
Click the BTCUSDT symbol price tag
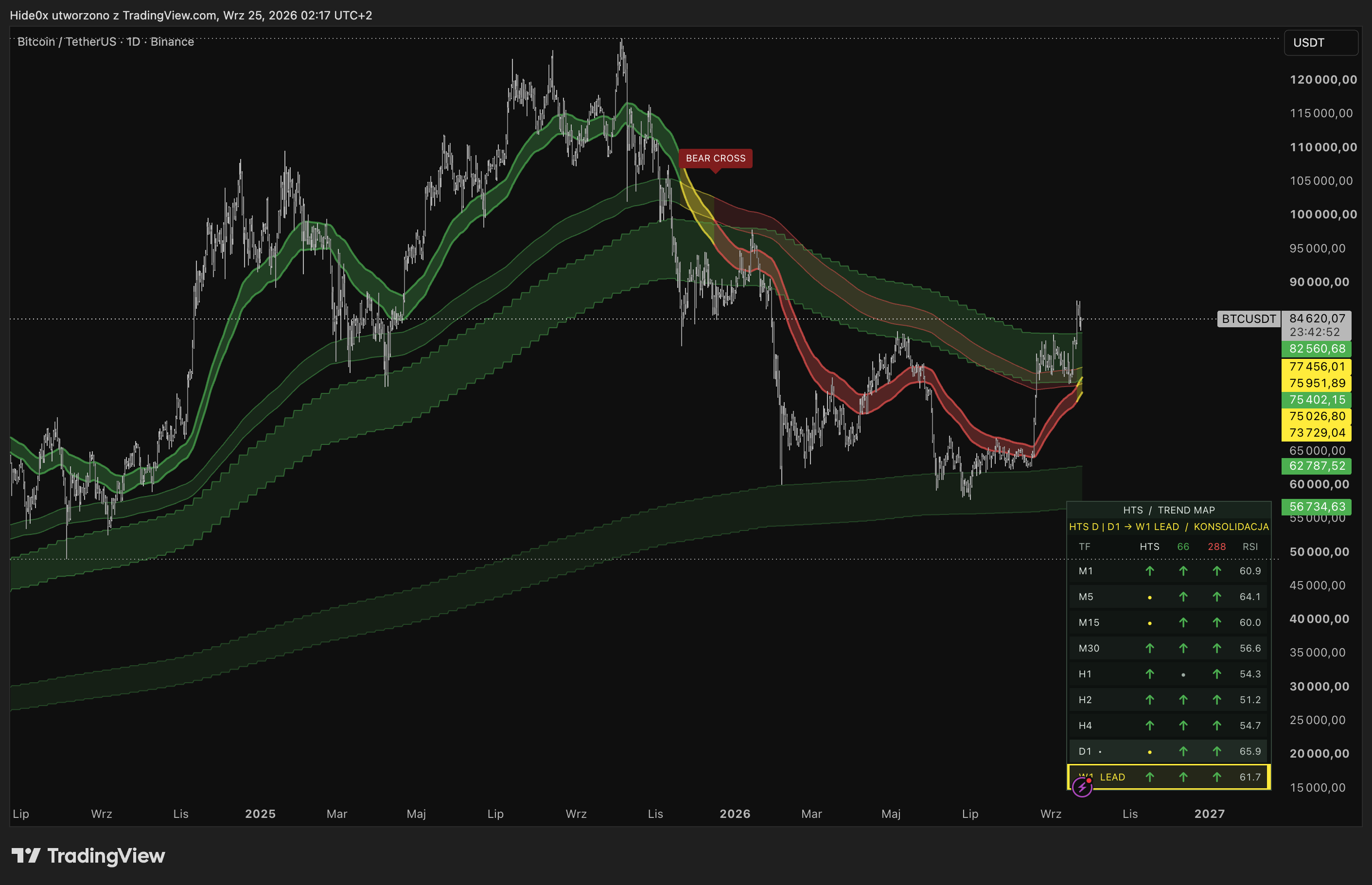[1249, 319]
